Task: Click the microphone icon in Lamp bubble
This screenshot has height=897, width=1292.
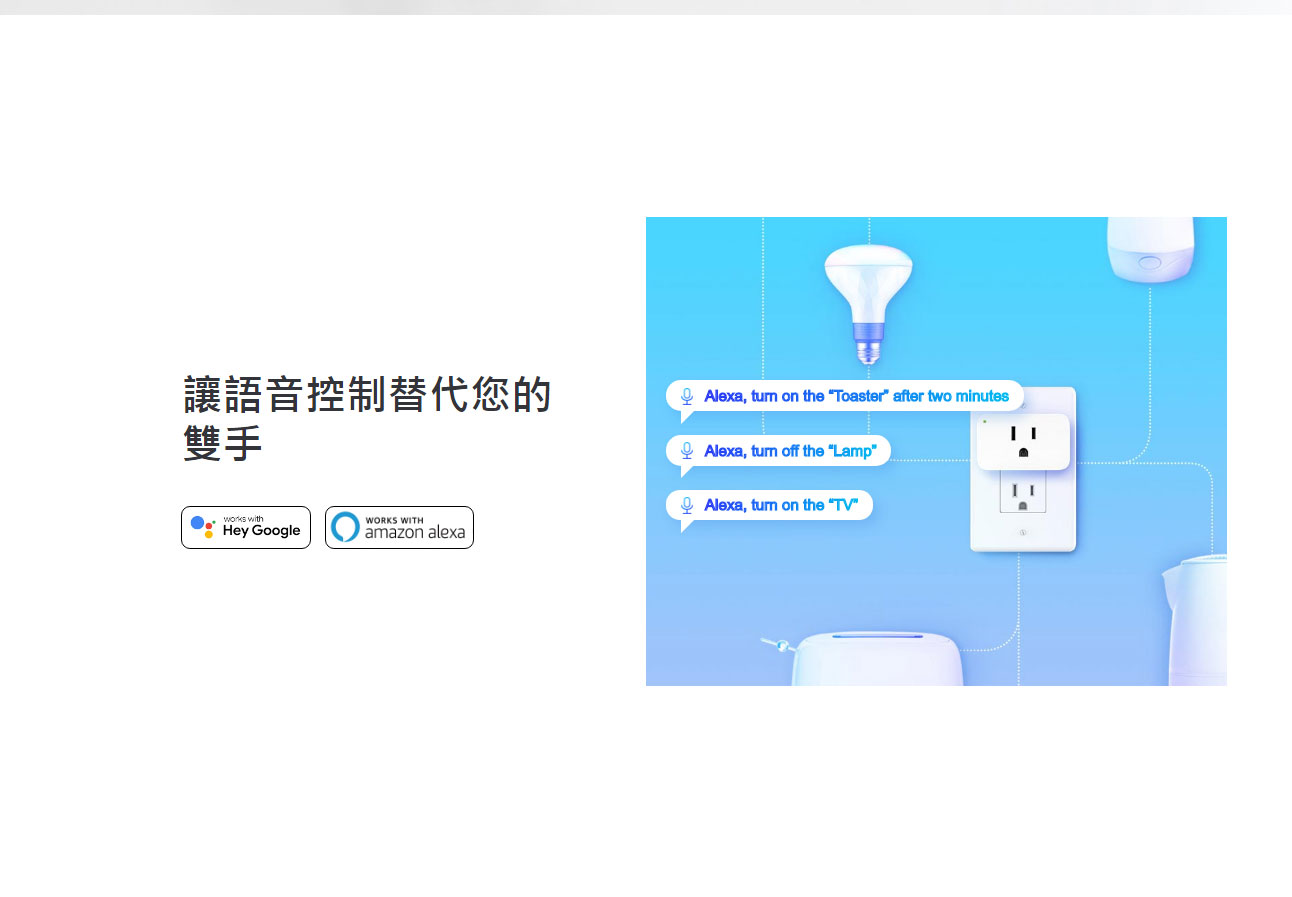Action: [687, 451]
